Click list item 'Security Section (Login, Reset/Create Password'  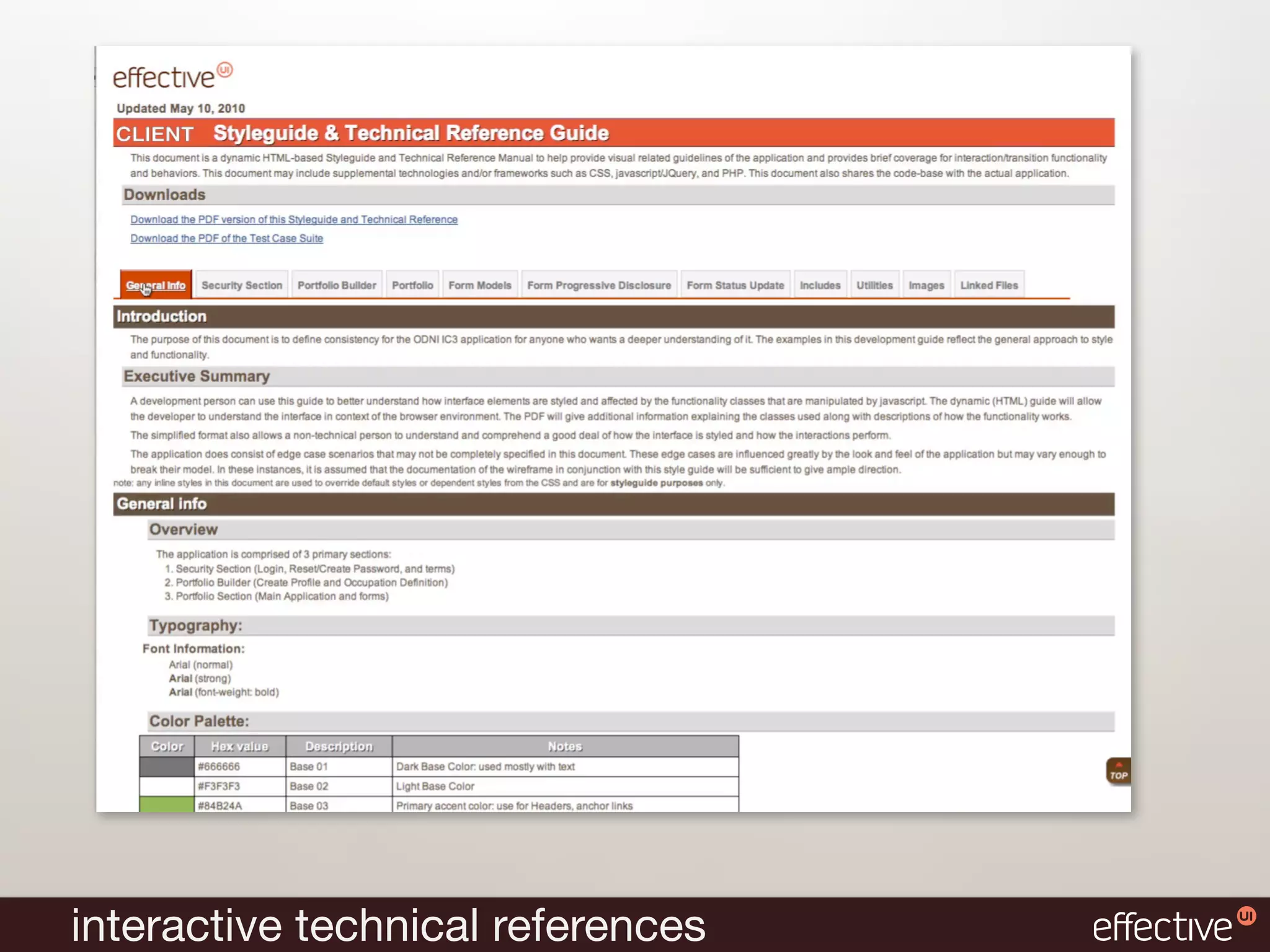[x=314, y=568]
